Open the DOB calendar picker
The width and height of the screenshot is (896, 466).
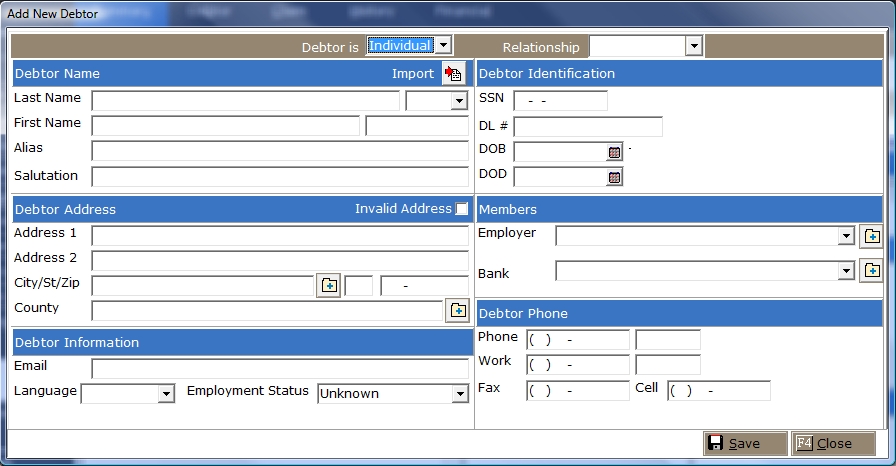[615, 152]
